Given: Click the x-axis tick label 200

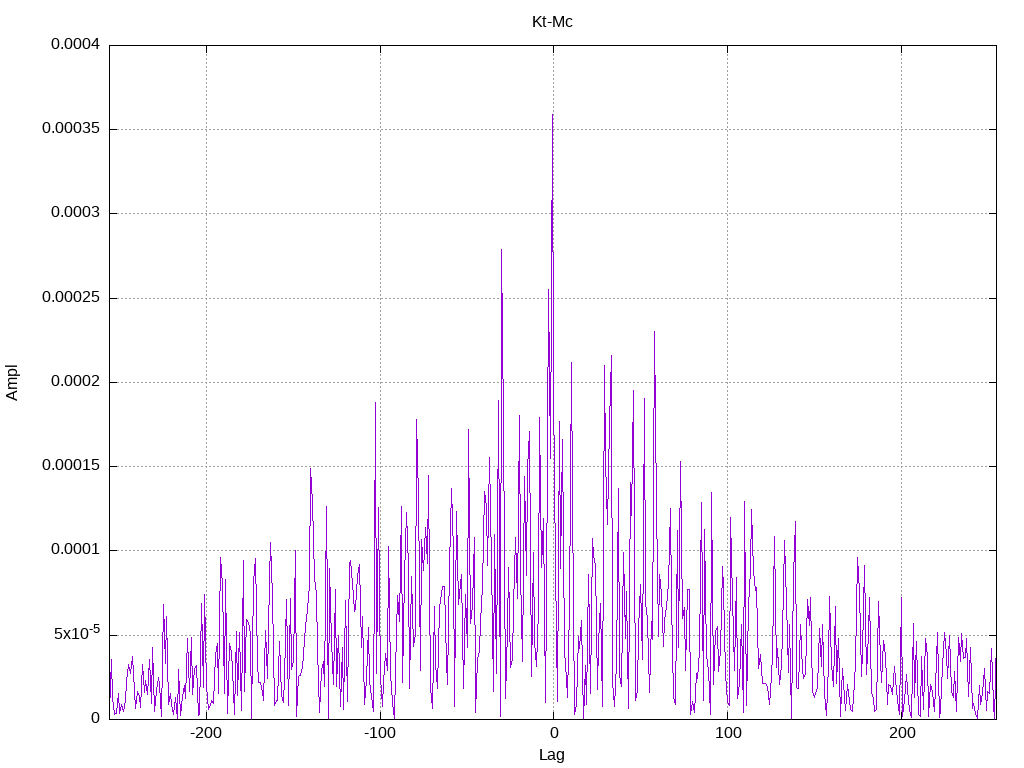Looking at the screenshot, I should point(901,733).
